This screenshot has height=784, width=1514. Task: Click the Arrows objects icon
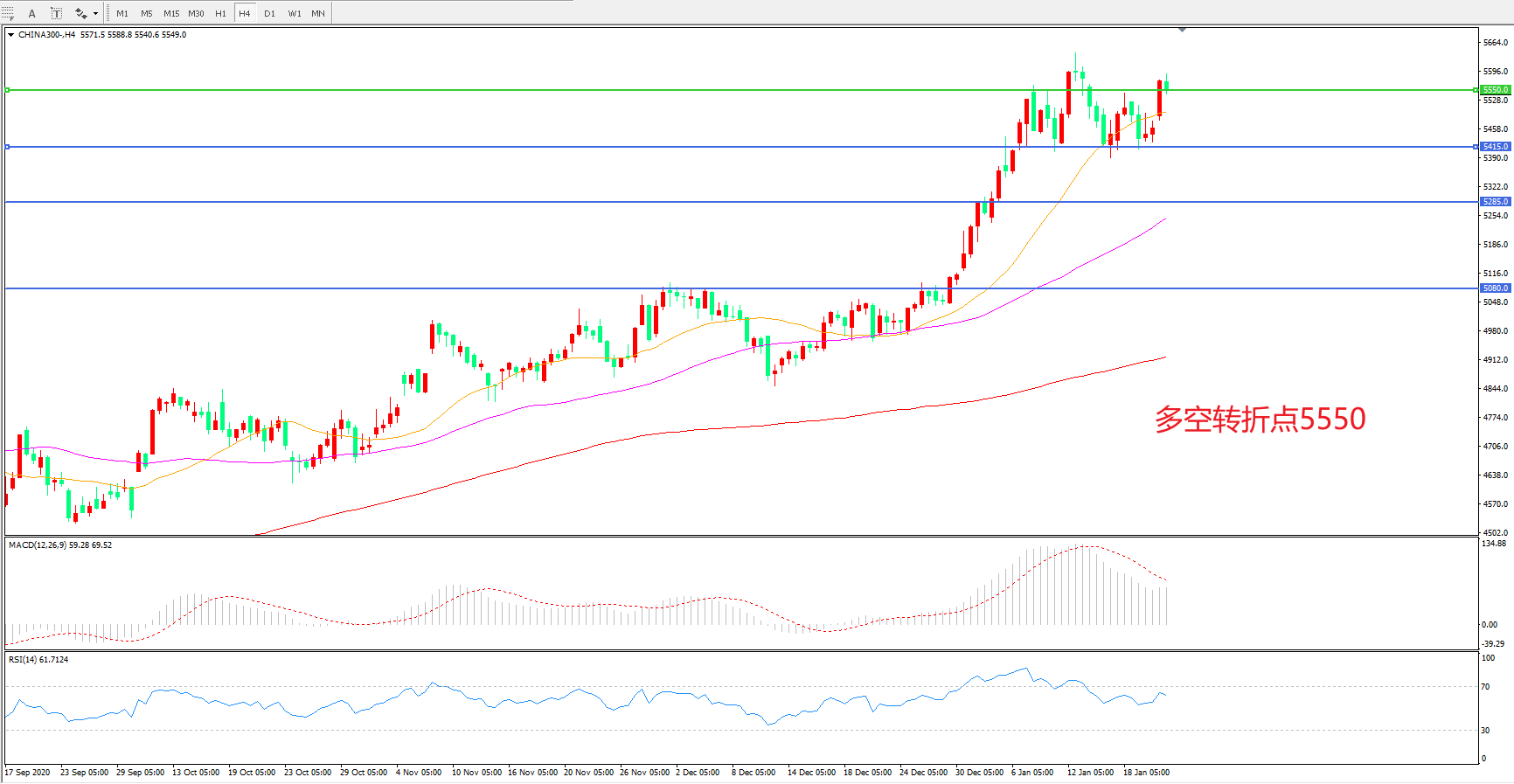(80, 13)
